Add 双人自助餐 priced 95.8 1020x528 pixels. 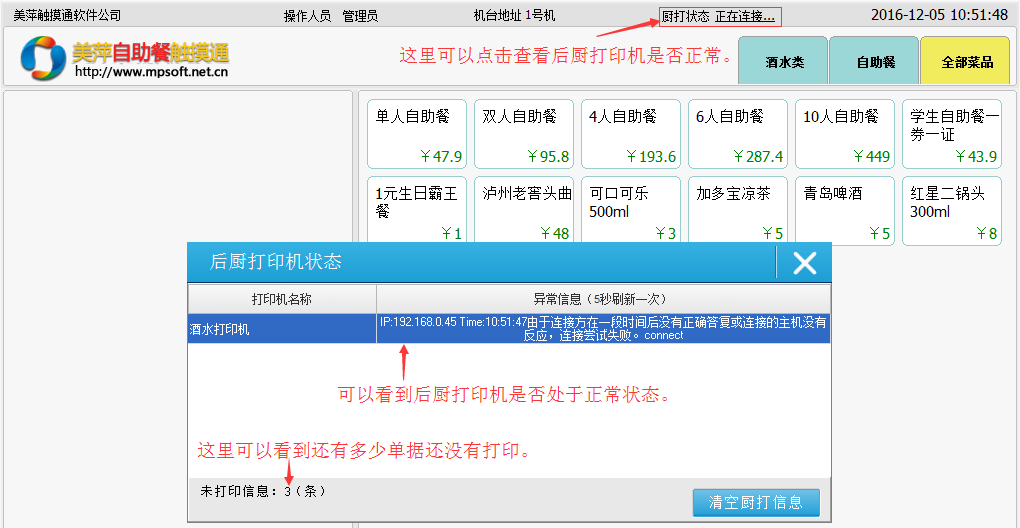pos(524,134)
